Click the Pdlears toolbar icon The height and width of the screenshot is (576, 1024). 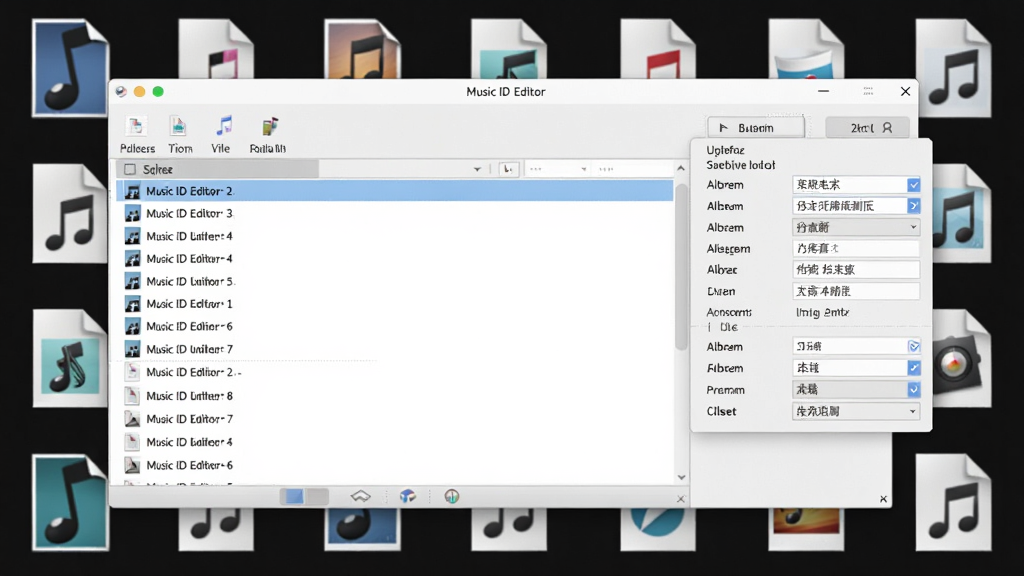pyautogui.click(x=136, y=127)
